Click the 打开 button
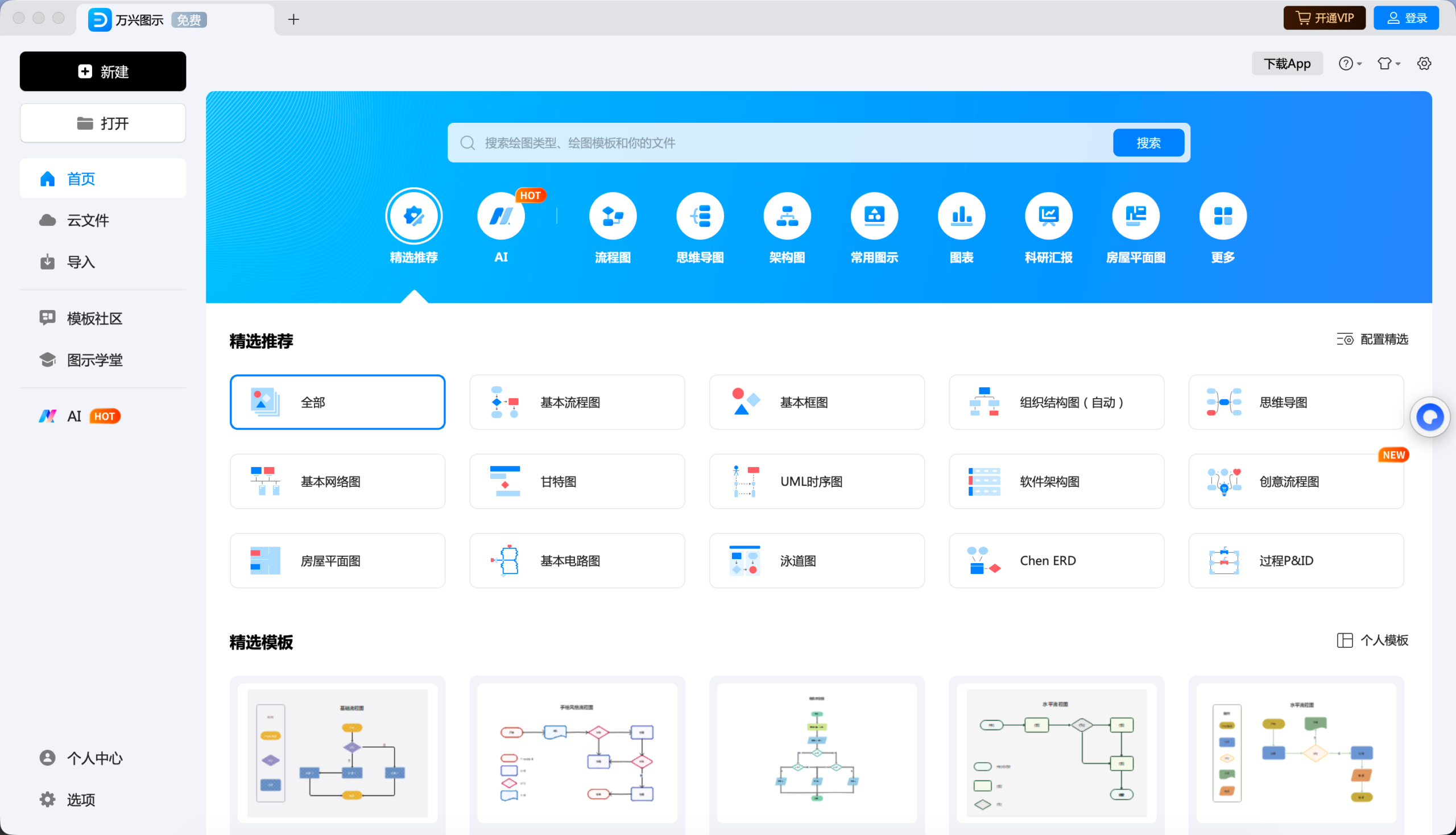 [102, 123]
